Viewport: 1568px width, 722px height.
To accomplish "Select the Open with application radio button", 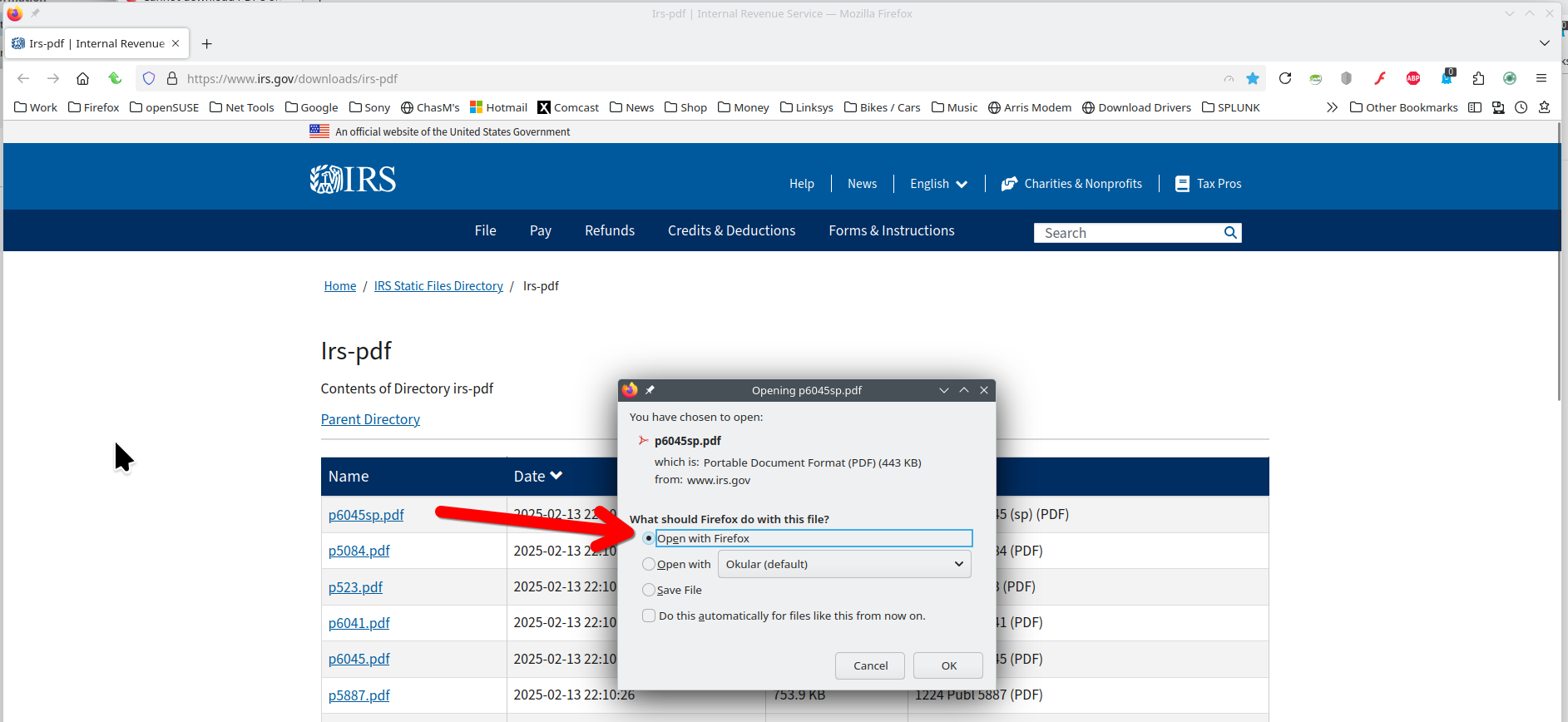I will 649,564.
